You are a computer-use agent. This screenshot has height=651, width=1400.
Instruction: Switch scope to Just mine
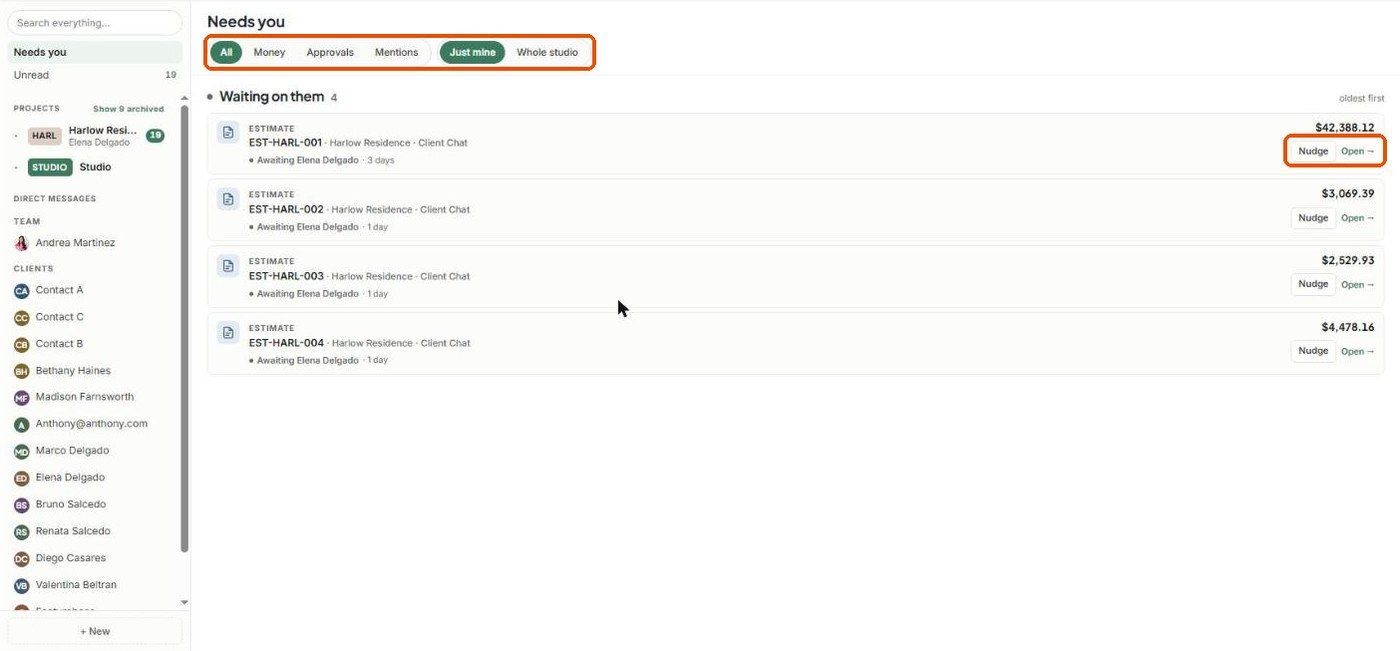click(x=472, y=52)
